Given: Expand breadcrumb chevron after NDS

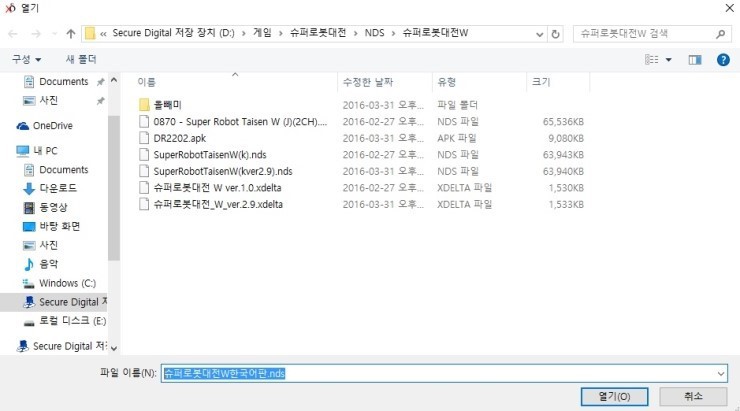Looking at the screenshot, I should 393,34.
